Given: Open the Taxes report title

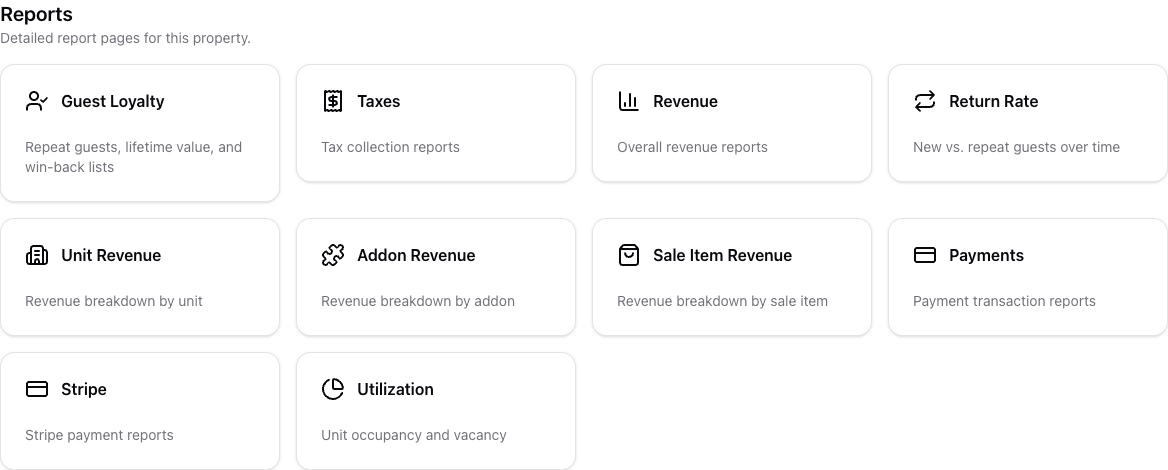Looking at the screenshot, I should pos(378,101).
